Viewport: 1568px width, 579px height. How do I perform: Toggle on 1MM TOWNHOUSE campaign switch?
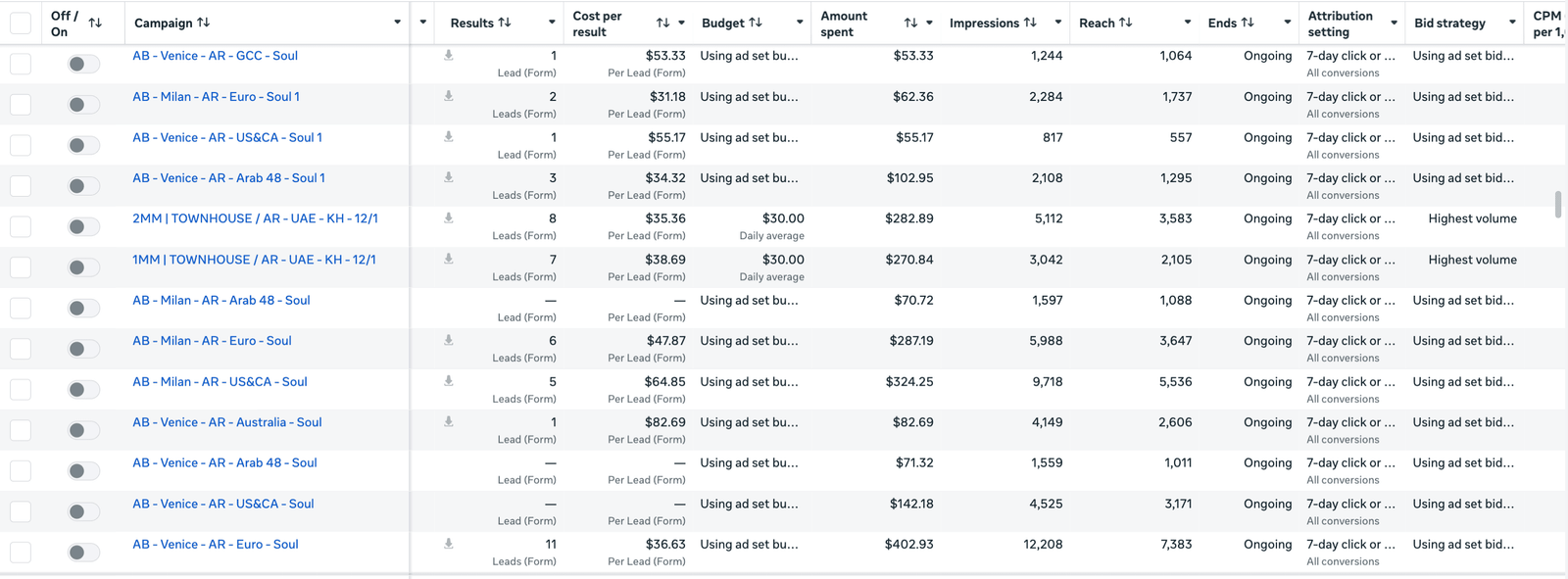tap(83, 267)
